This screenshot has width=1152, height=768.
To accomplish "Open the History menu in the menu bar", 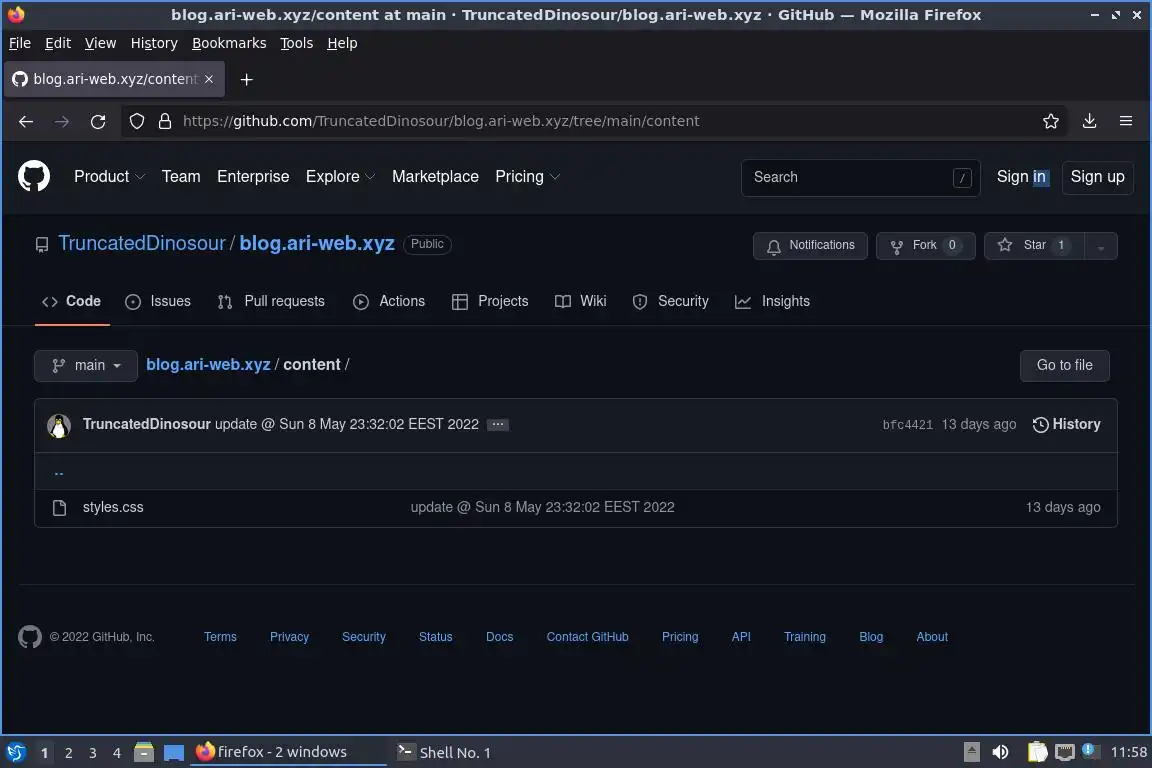I will [x=154, y=43].
